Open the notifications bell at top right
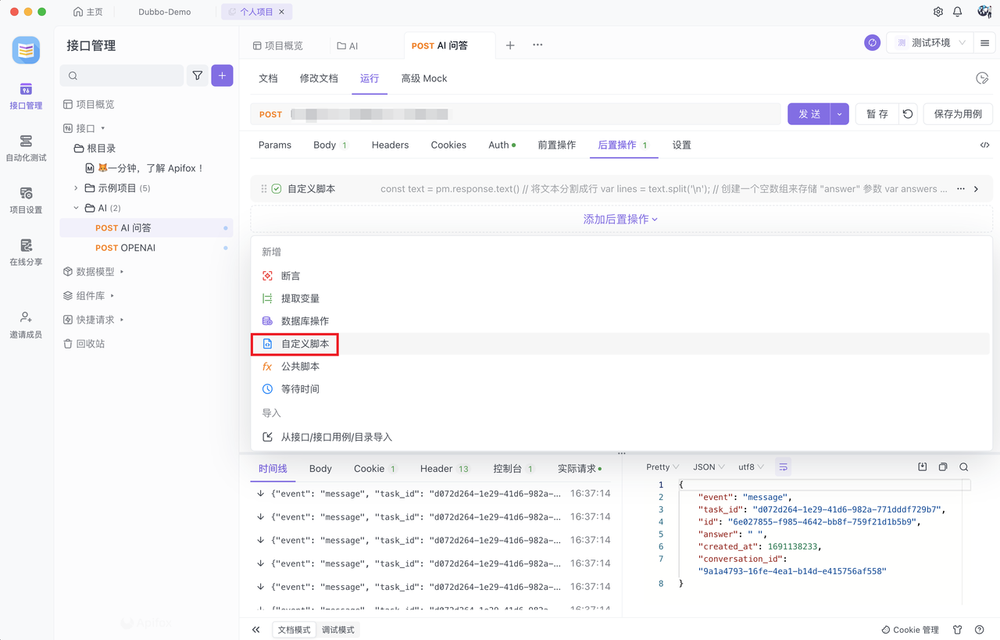Image resolution: width=1000 pixels, height=640 pixels. (957, 12)
